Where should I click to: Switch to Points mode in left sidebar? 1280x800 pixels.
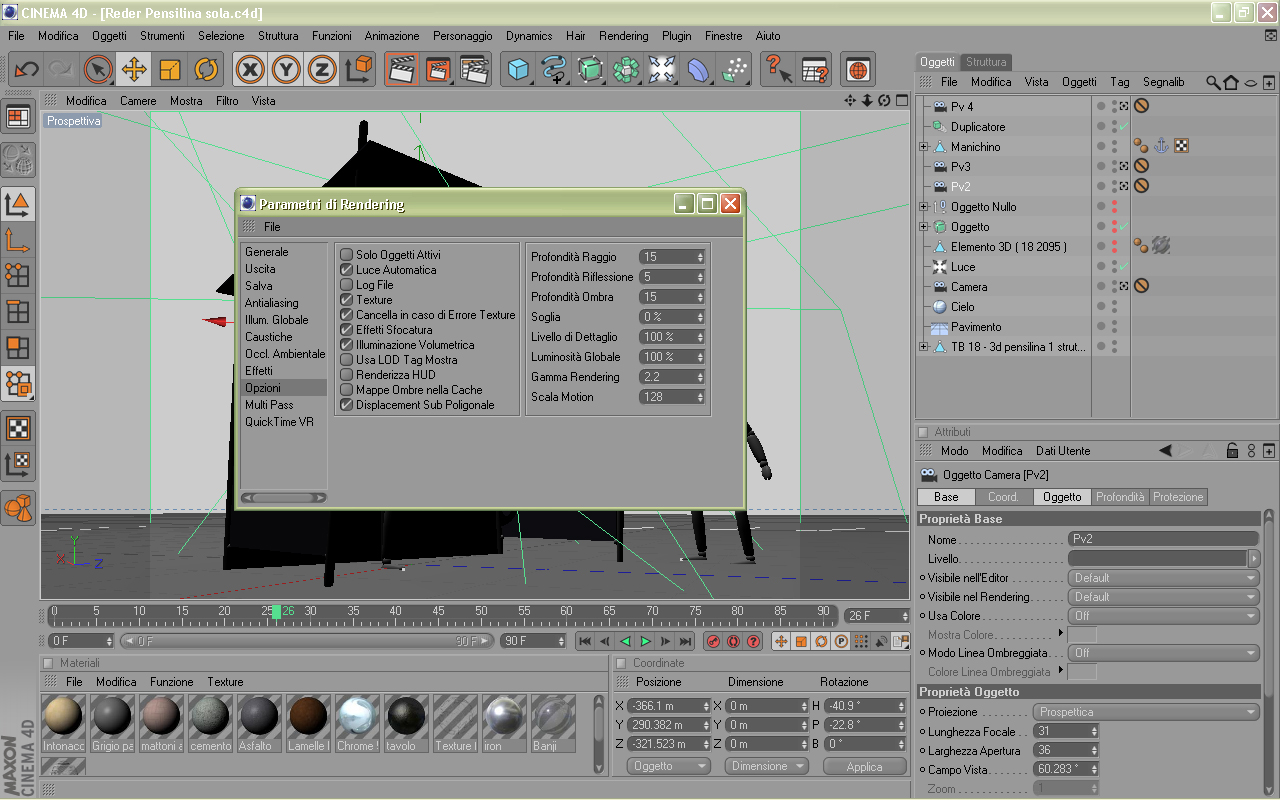[18, 274]
